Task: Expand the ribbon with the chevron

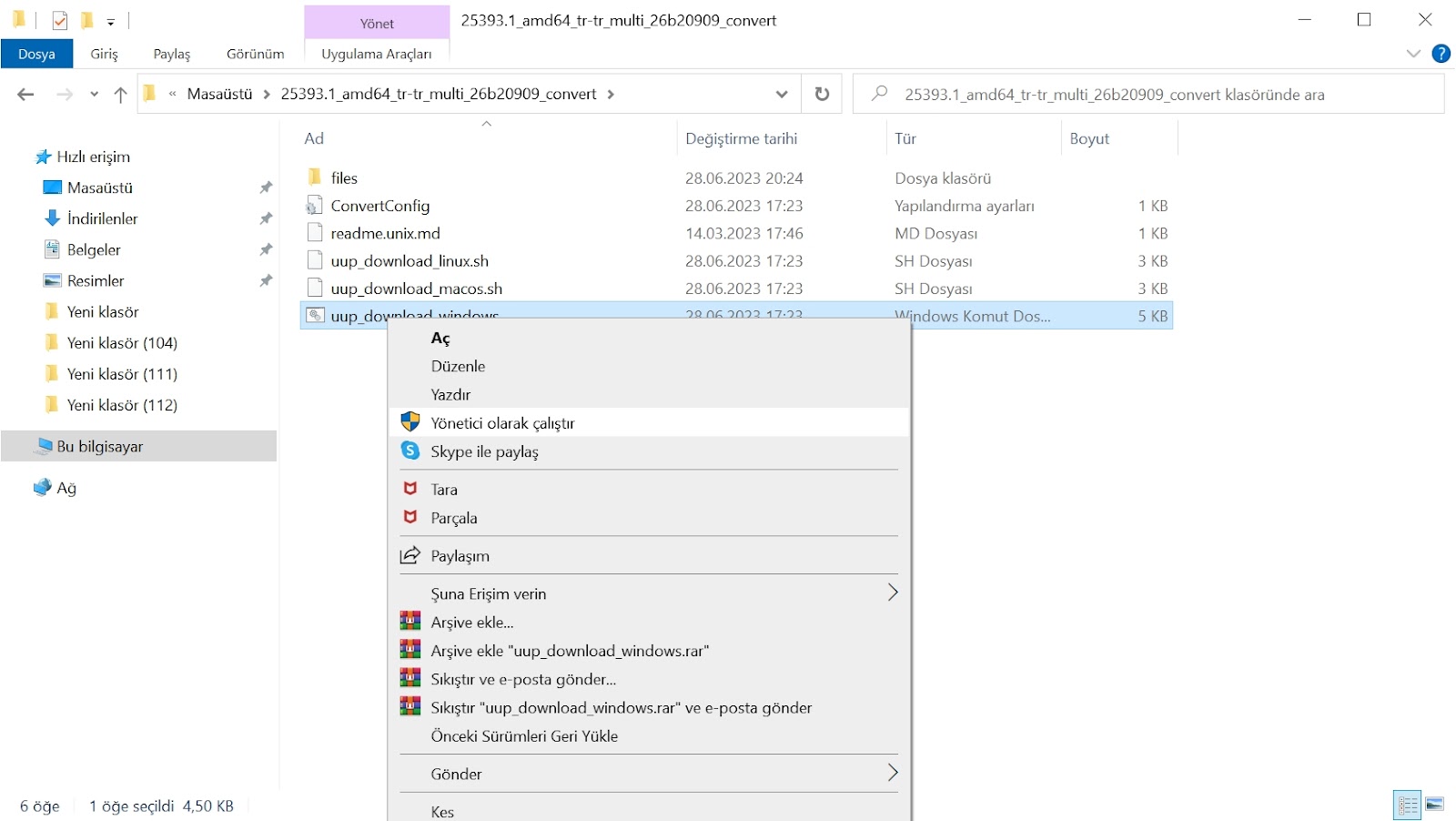Action: [x=1413, y=54]
